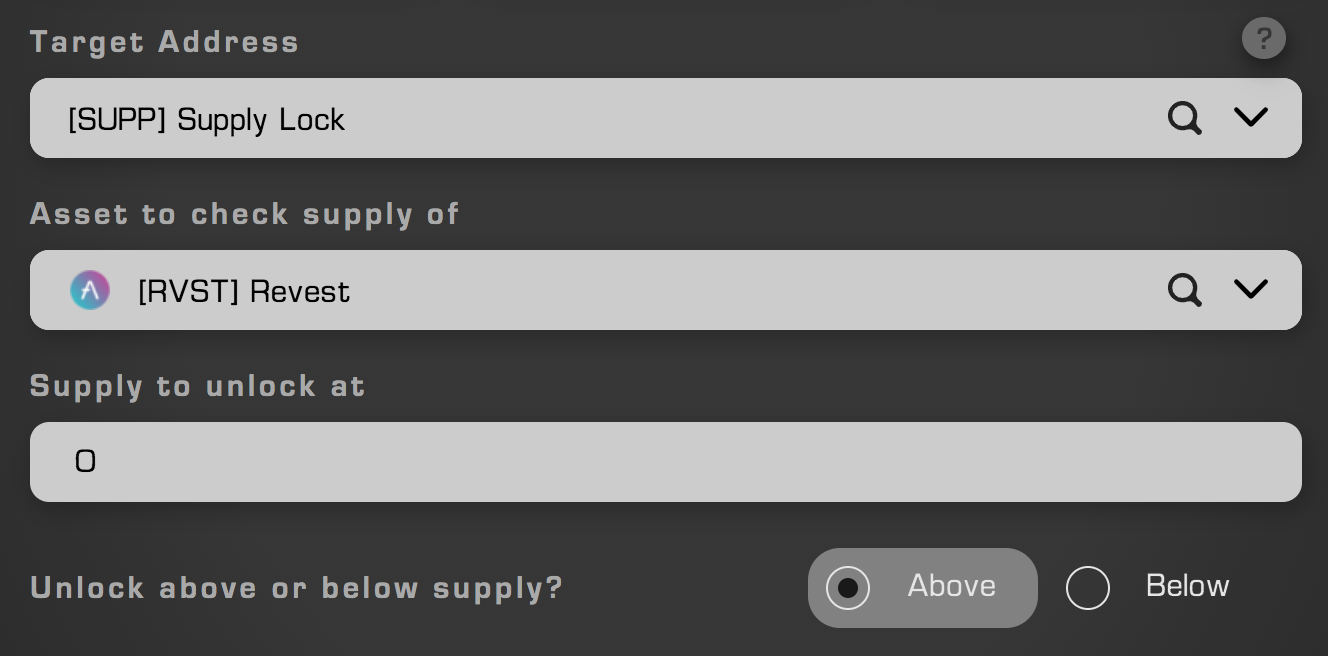Click the "Unlock above or below supply?" label

297,588
